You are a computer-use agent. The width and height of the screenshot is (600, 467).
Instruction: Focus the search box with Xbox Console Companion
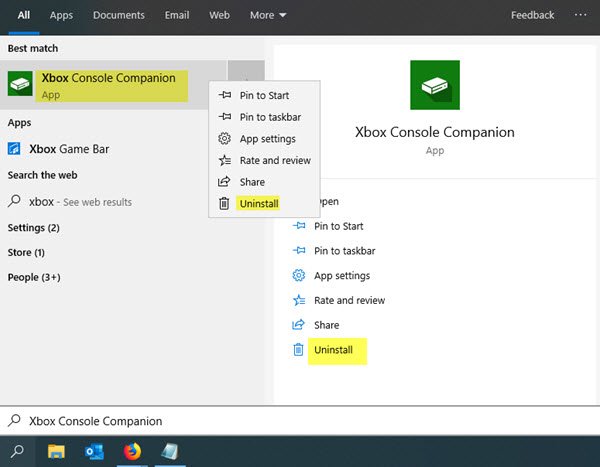pos(300,421)
